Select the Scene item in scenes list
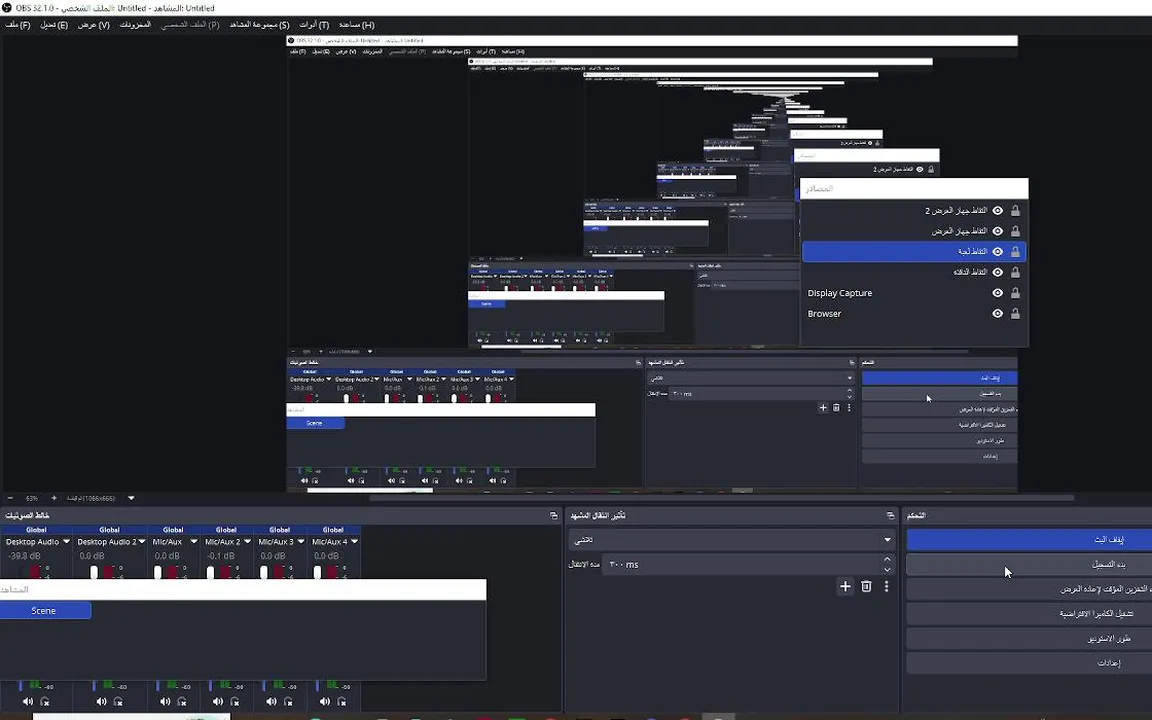The width and height of the screenshot is (1152, 720). (x=44, y=611)
